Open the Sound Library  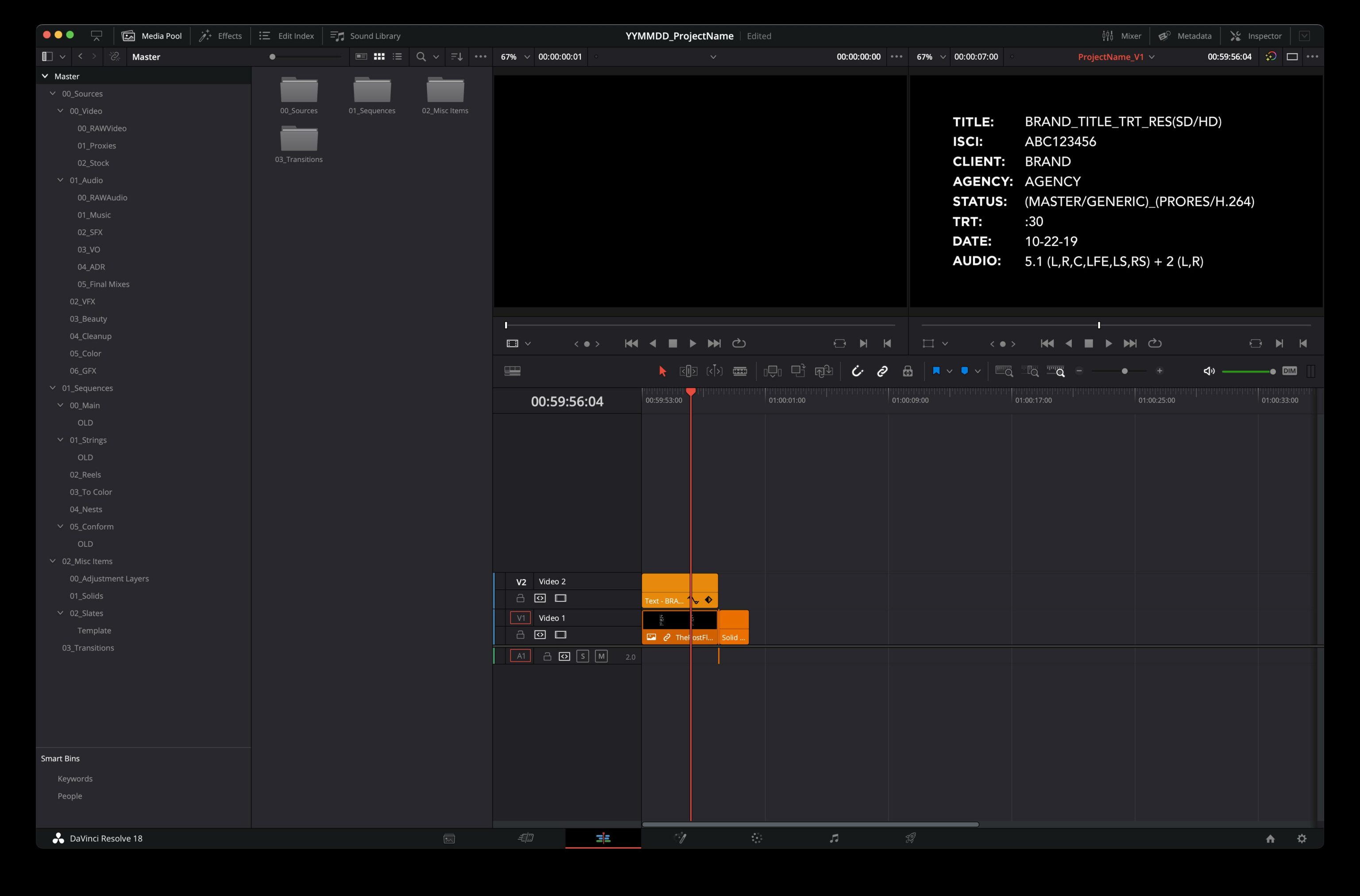tap(365, 35)
